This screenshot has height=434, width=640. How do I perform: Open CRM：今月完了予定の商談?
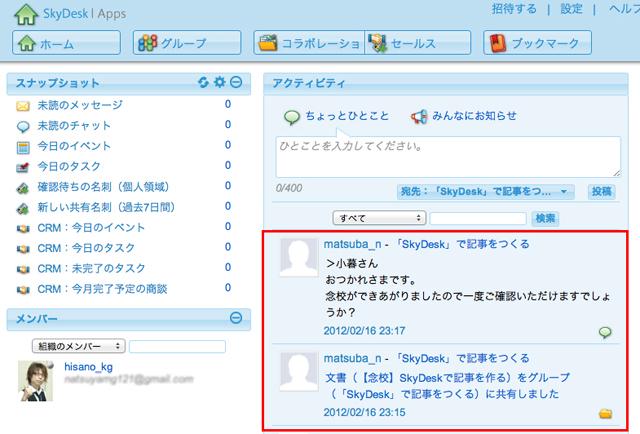[102, 289]
